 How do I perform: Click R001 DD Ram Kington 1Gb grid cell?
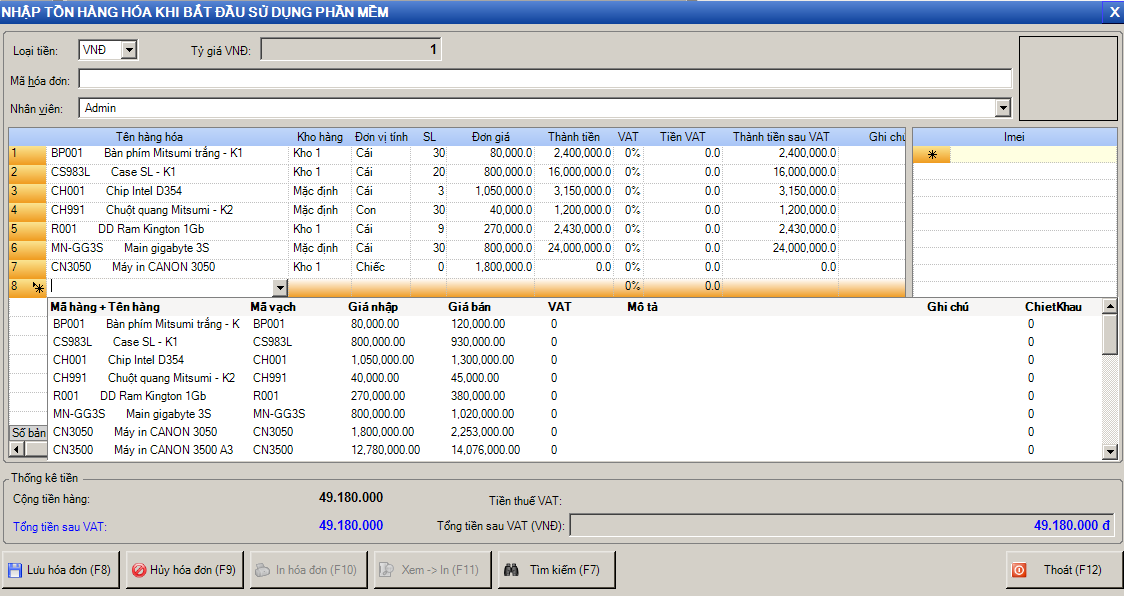pos(168,229)
